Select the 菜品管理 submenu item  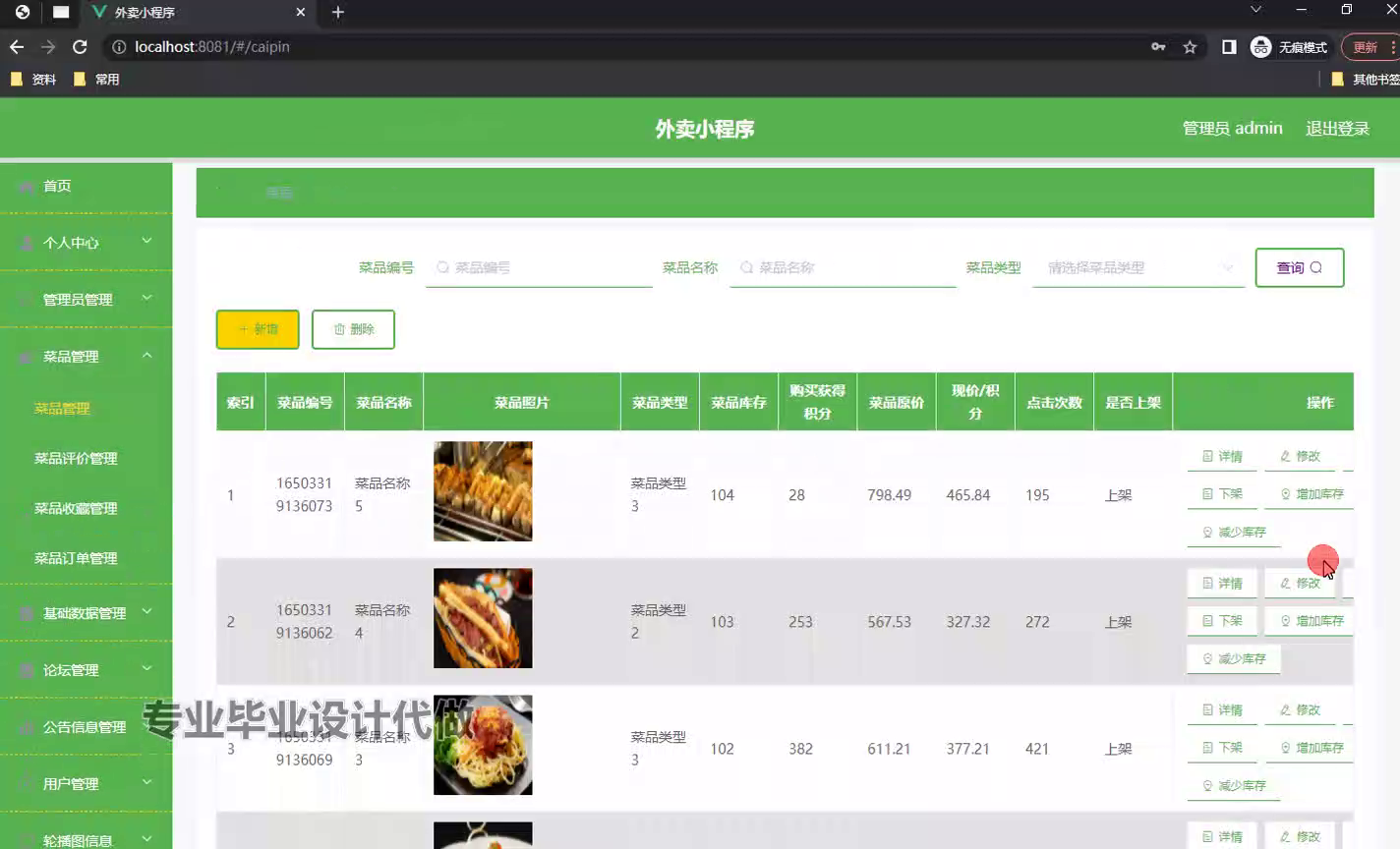point(62,408)
